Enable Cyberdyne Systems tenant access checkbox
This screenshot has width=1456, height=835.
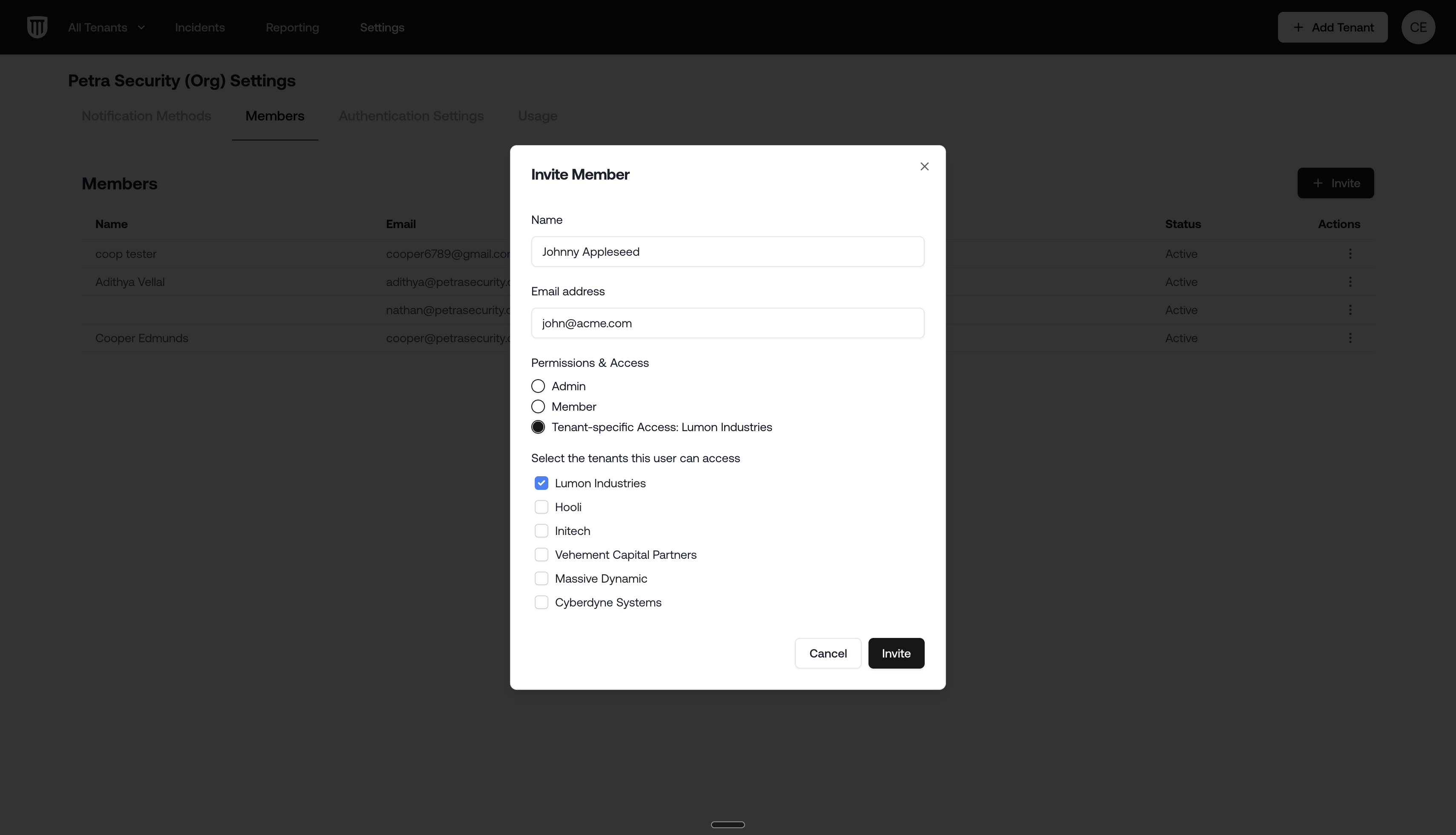pyautogui.click(x=541, y=602)
